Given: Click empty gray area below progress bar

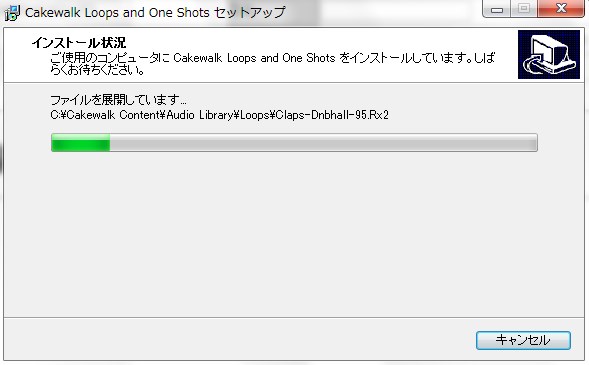Looking at the screenshot, I should (293, 233).
